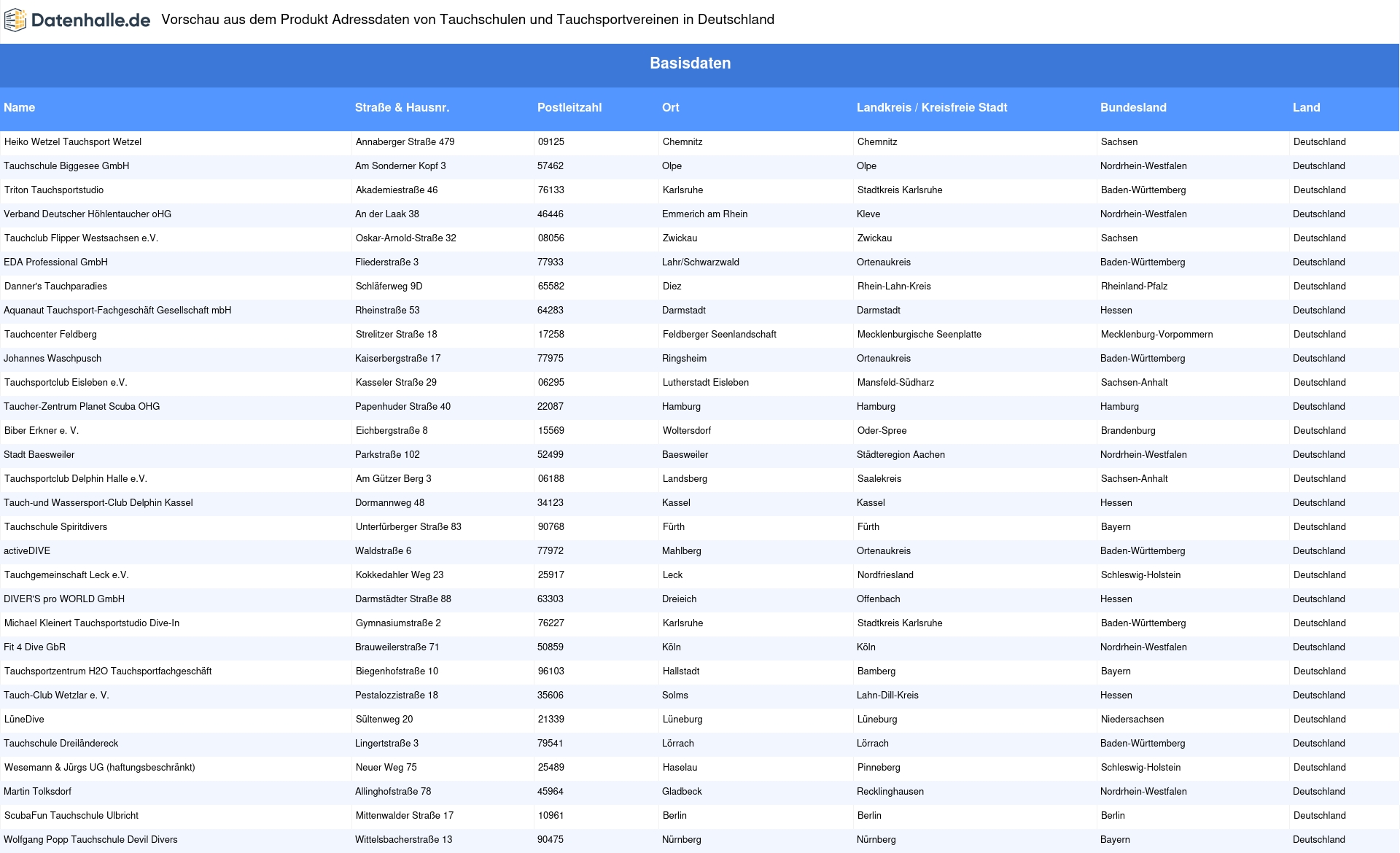Click the address Wittelsbacherstraße 13

[404, 840]
